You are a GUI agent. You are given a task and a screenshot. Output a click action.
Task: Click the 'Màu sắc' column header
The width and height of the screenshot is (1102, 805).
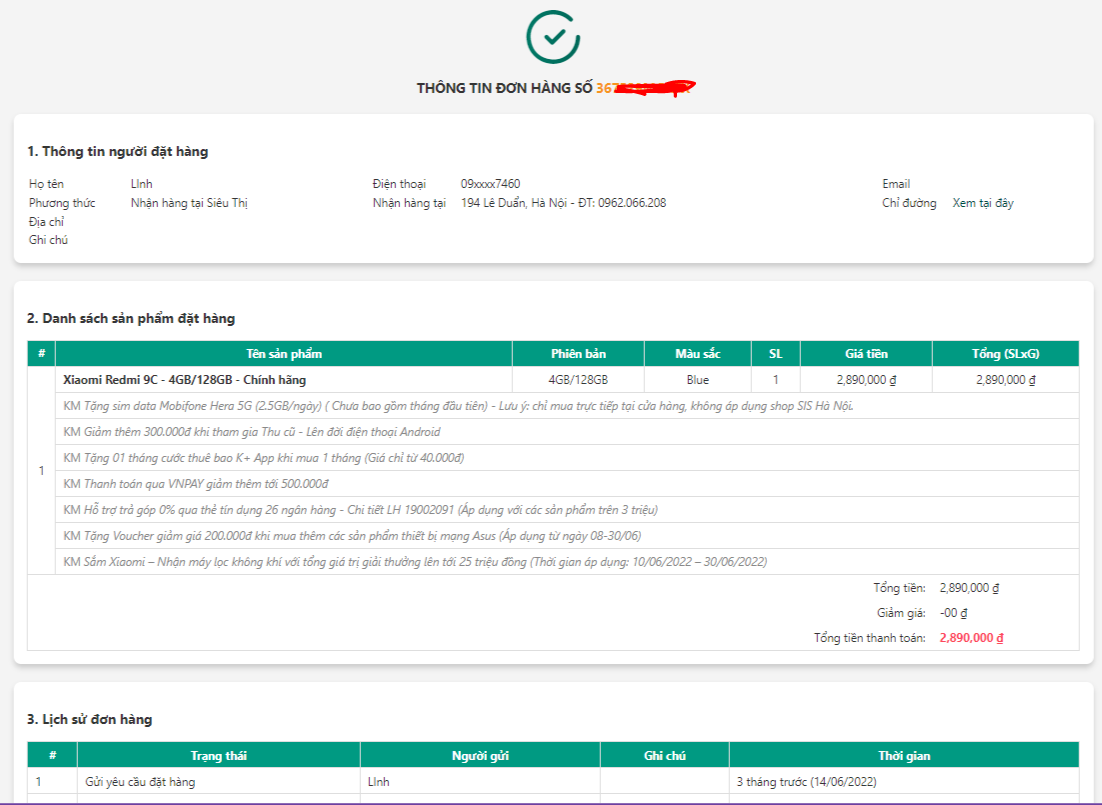pos(697,354)
